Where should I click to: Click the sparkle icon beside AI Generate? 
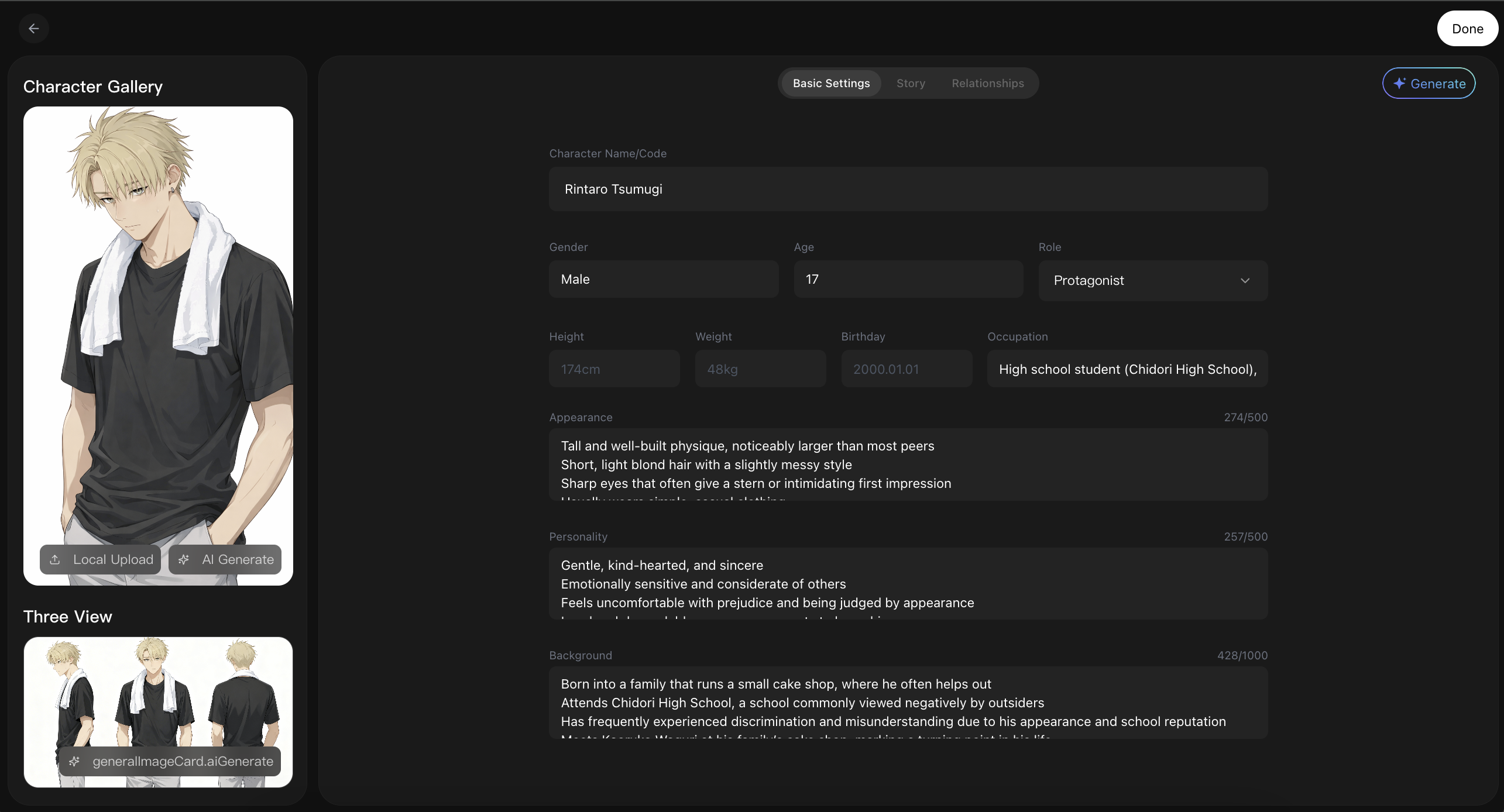pyautogui.click(x=184, y=560)
